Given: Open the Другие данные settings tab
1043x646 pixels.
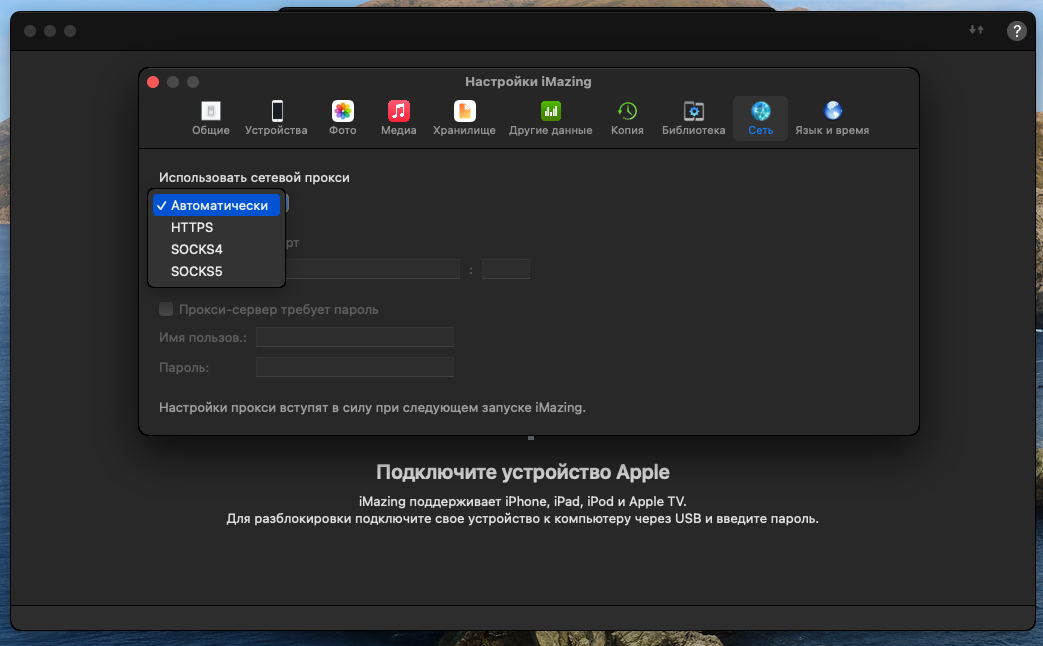Looking at the screenshot, I should 551,118.
